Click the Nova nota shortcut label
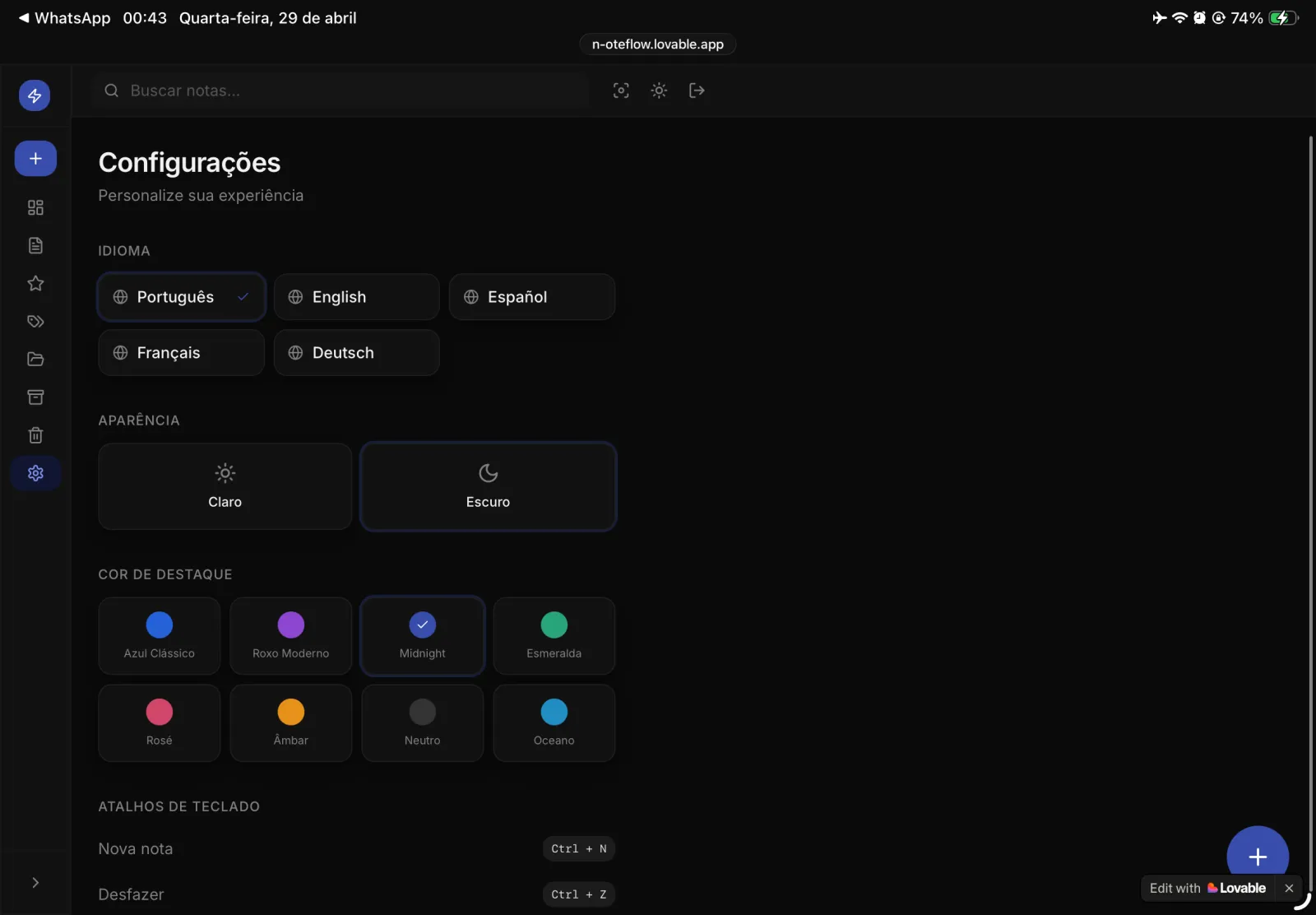The image size is (1316, 915). pos(136,848)
